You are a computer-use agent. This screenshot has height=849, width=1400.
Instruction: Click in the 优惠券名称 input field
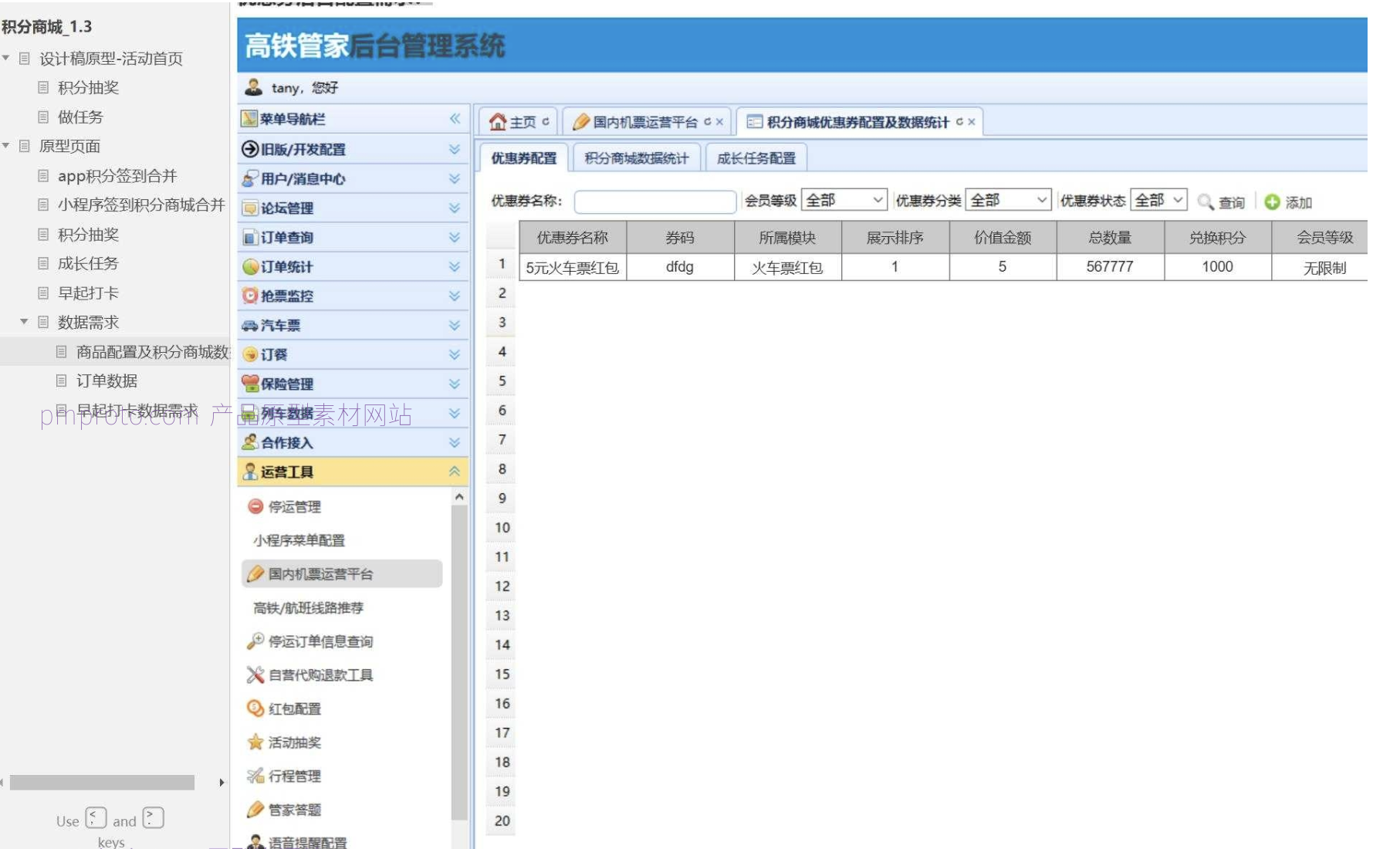point(655,201)
